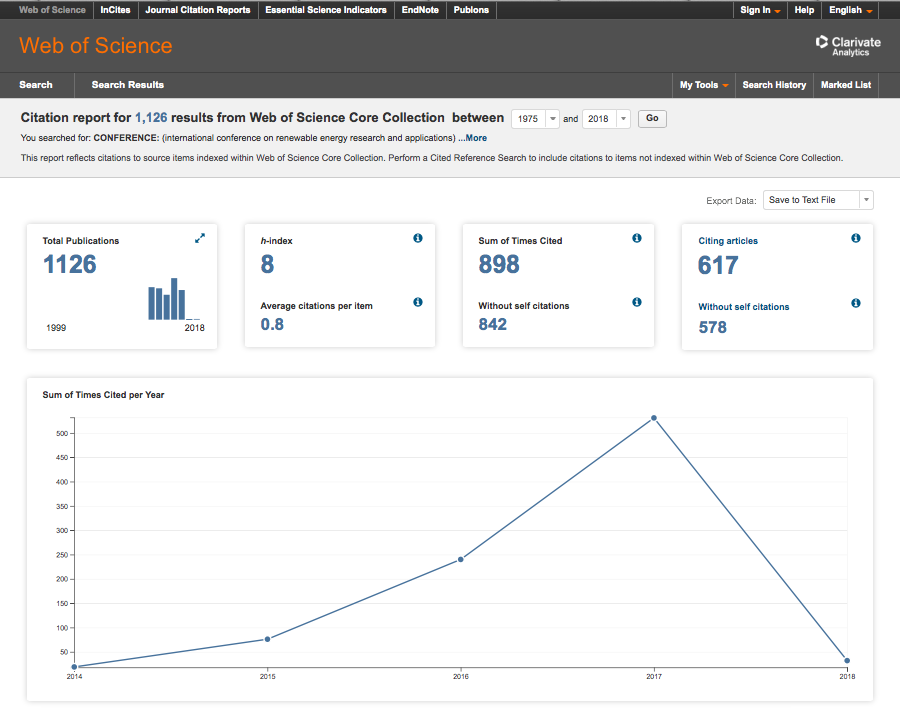Click the 617 citing articles count

tap(718, 265)
